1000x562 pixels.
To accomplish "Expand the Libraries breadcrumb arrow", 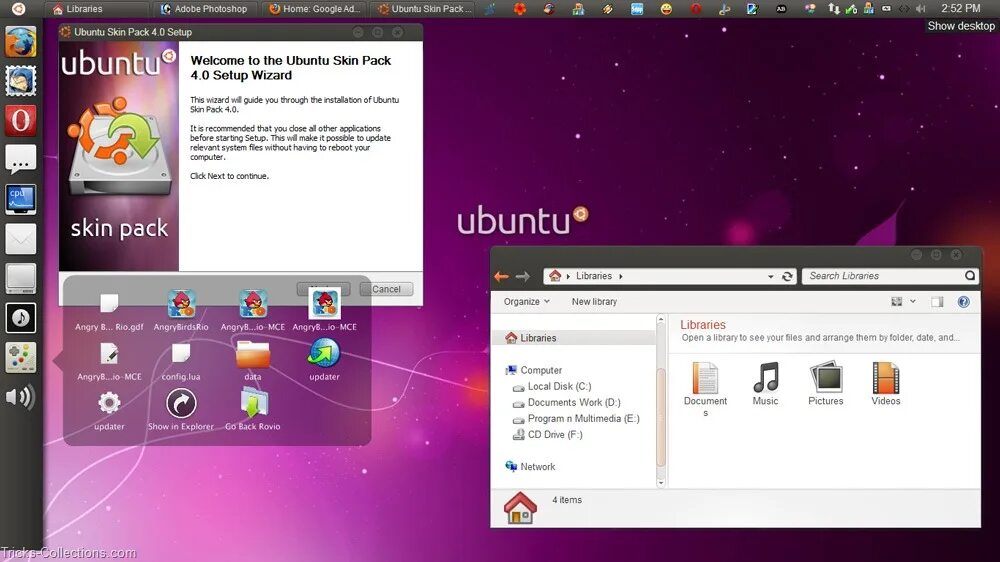I will pyautogui.click(x=621, y=276).
